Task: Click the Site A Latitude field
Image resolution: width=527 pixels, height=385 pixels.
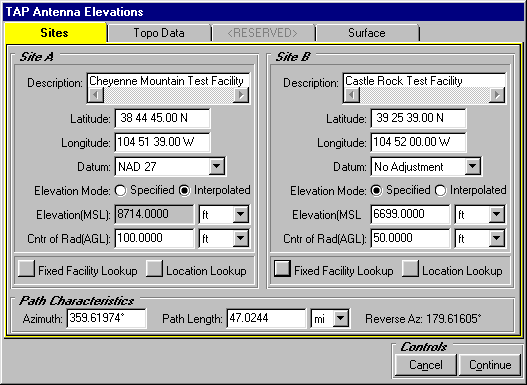Action: (162, 118)
